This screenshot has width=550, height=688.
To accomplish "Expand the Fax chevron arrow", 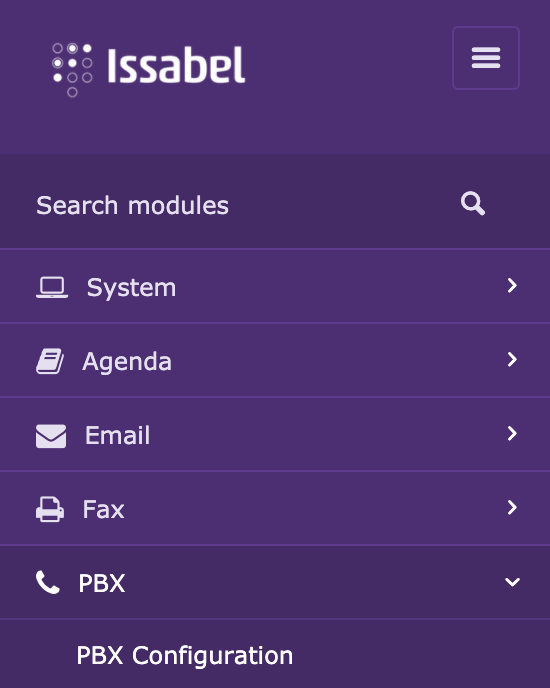I will pyautogui.click(x=512, y=507).
